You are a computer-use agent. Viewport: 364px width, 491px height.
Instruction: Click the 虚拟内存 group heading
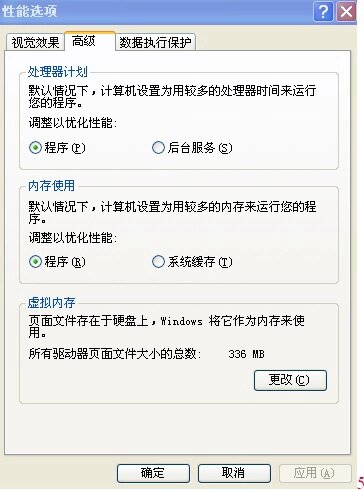[51, 303]
